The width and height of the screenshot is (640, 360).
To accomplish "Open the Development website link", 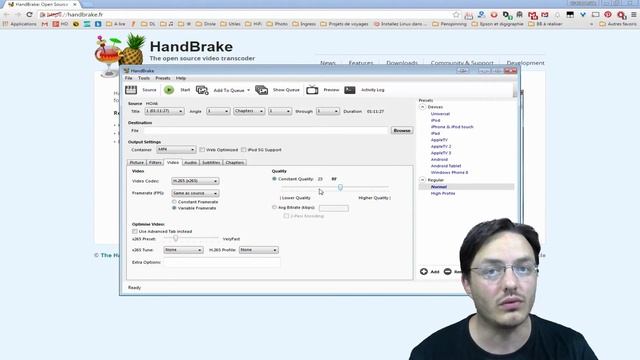I will point(525,63).
